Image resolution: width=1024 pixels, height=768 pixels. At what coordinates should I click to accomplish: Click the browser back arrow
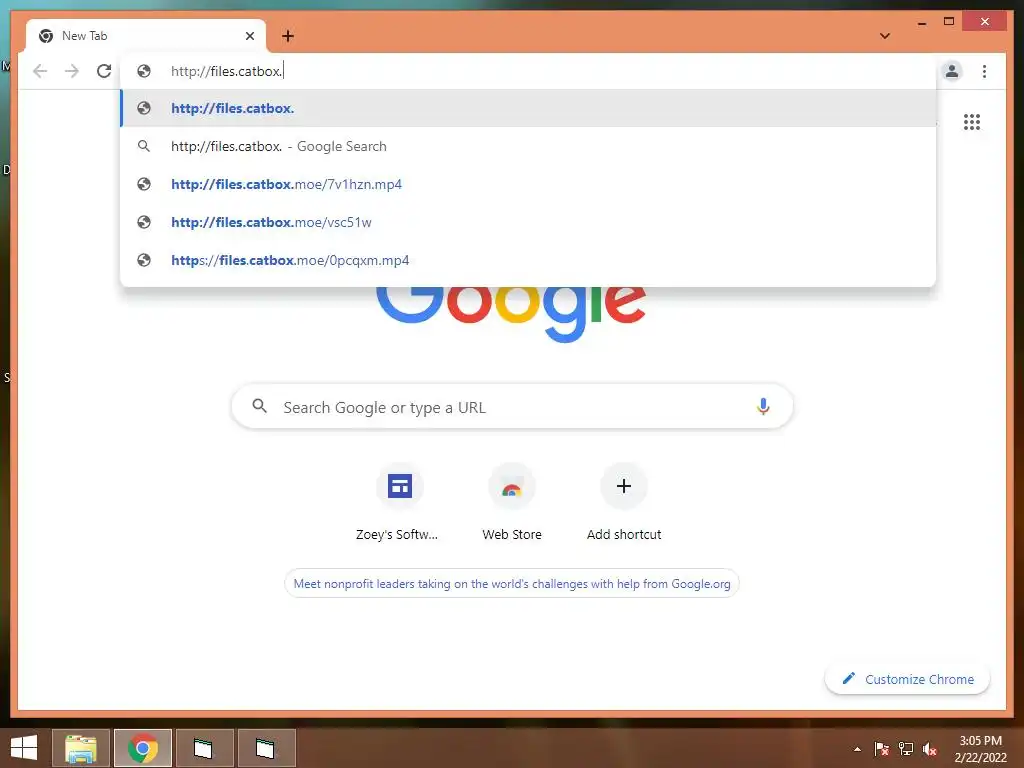coord(40,71)
